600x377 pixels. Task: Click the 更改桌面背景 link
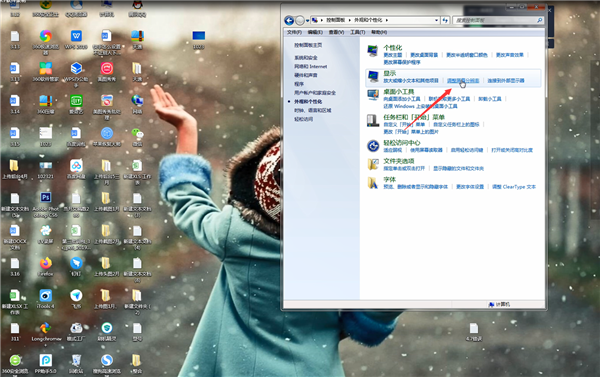tap(424, 55)
